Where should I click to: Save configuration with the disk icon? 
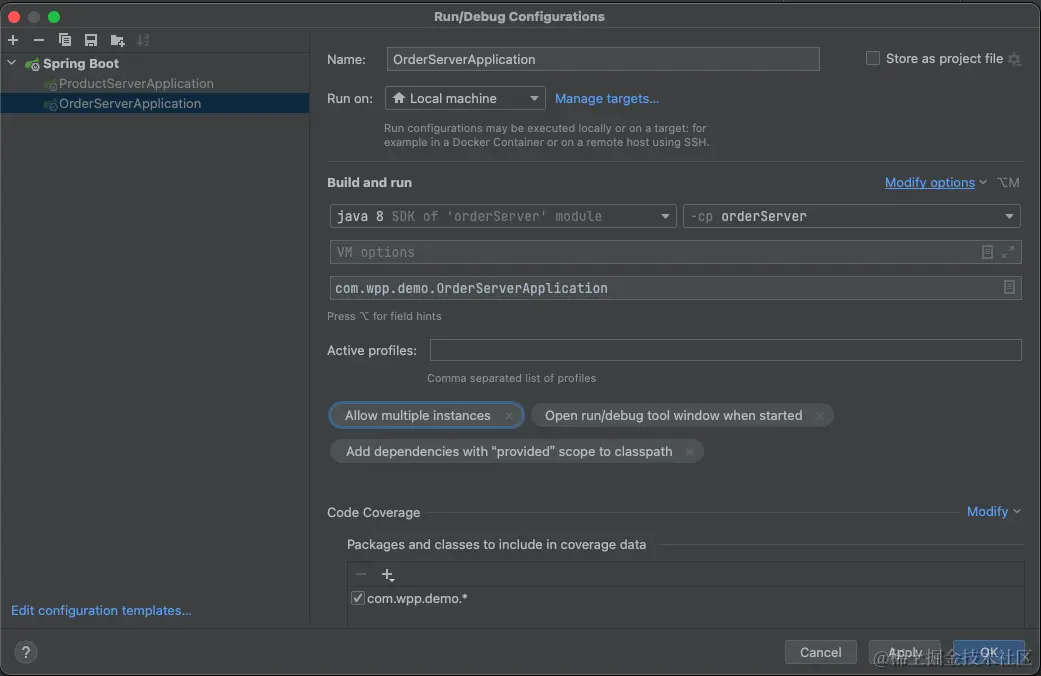point(91,40)
